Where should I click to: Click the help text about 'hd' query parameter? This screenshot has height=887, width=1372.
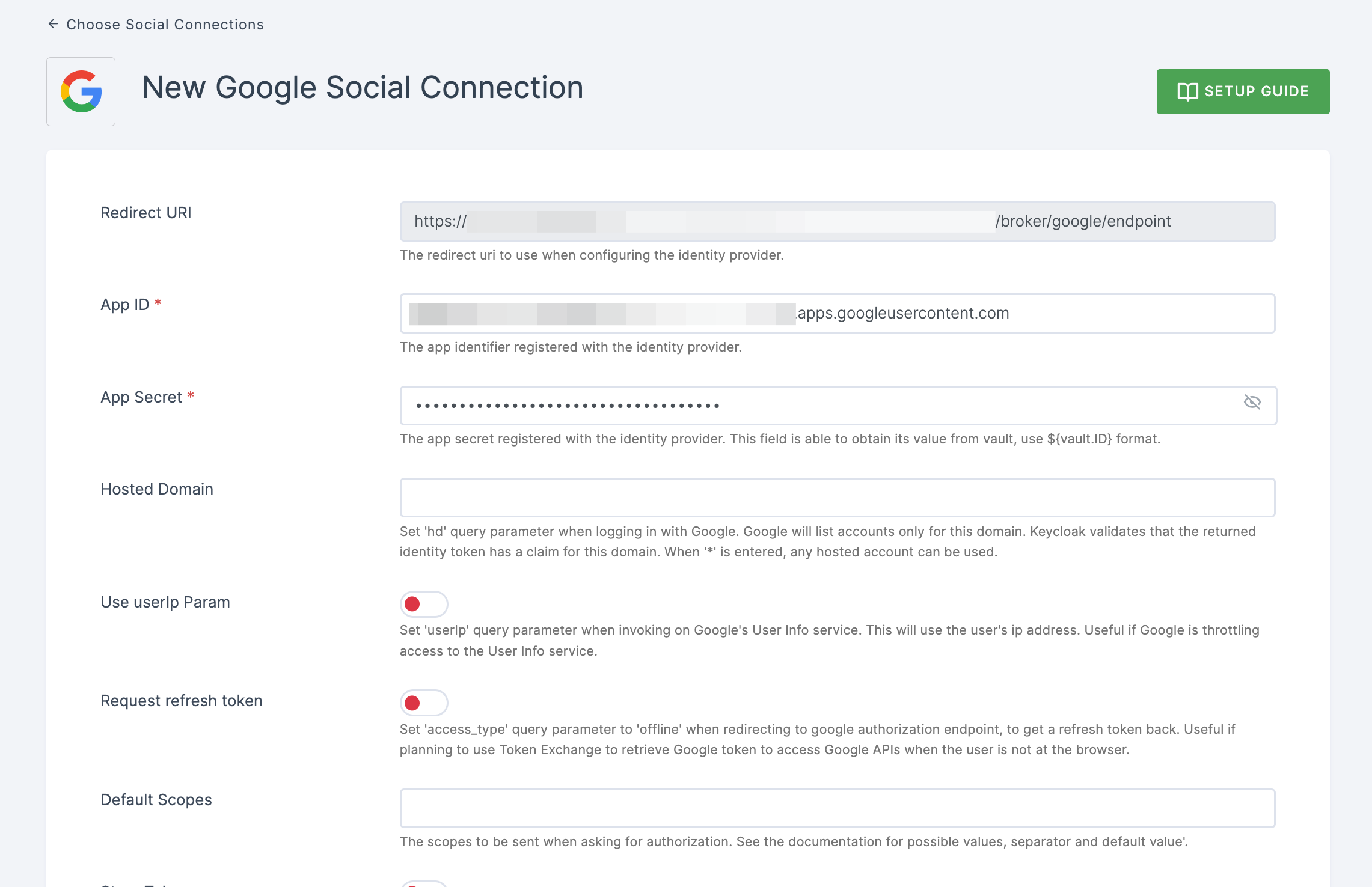coord(828,541)
